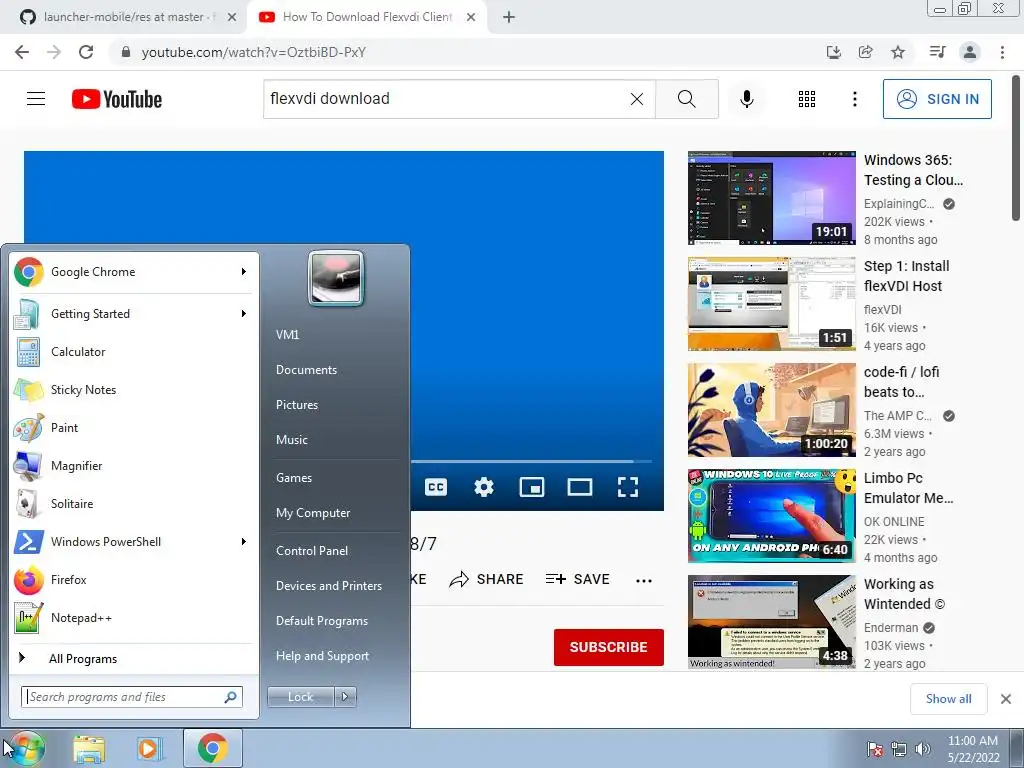Open the YouTube guide hamburger menu
The image size is (1024, 768).
point(36,99)
